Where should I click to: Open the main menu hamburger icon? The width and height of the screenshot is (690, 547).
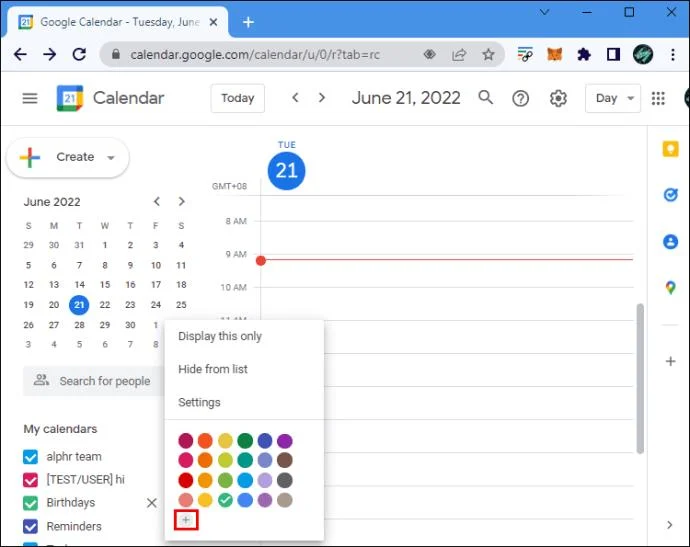tap(30, 98)
